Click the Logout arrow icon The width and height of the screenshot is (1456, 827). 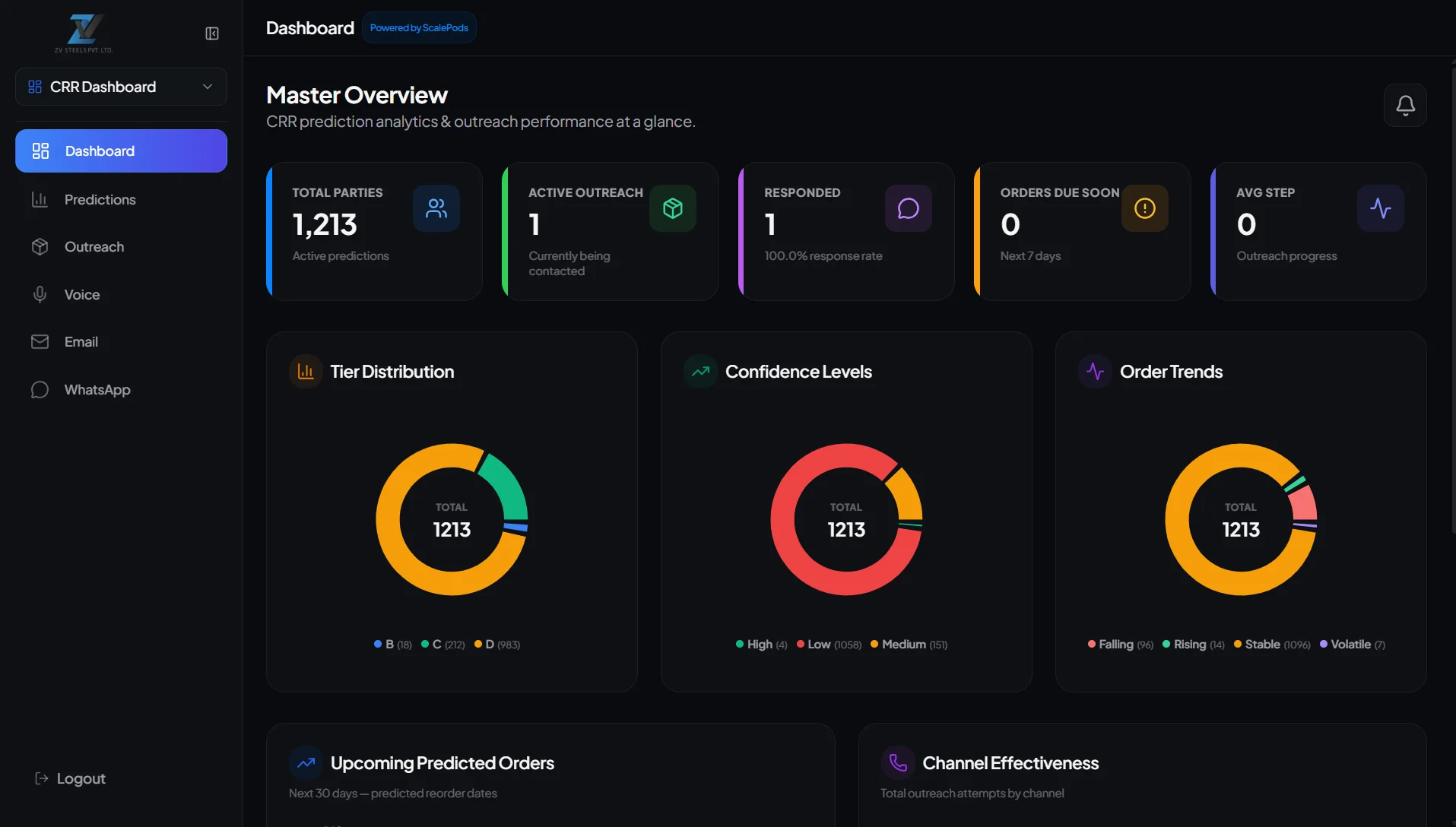42,778
